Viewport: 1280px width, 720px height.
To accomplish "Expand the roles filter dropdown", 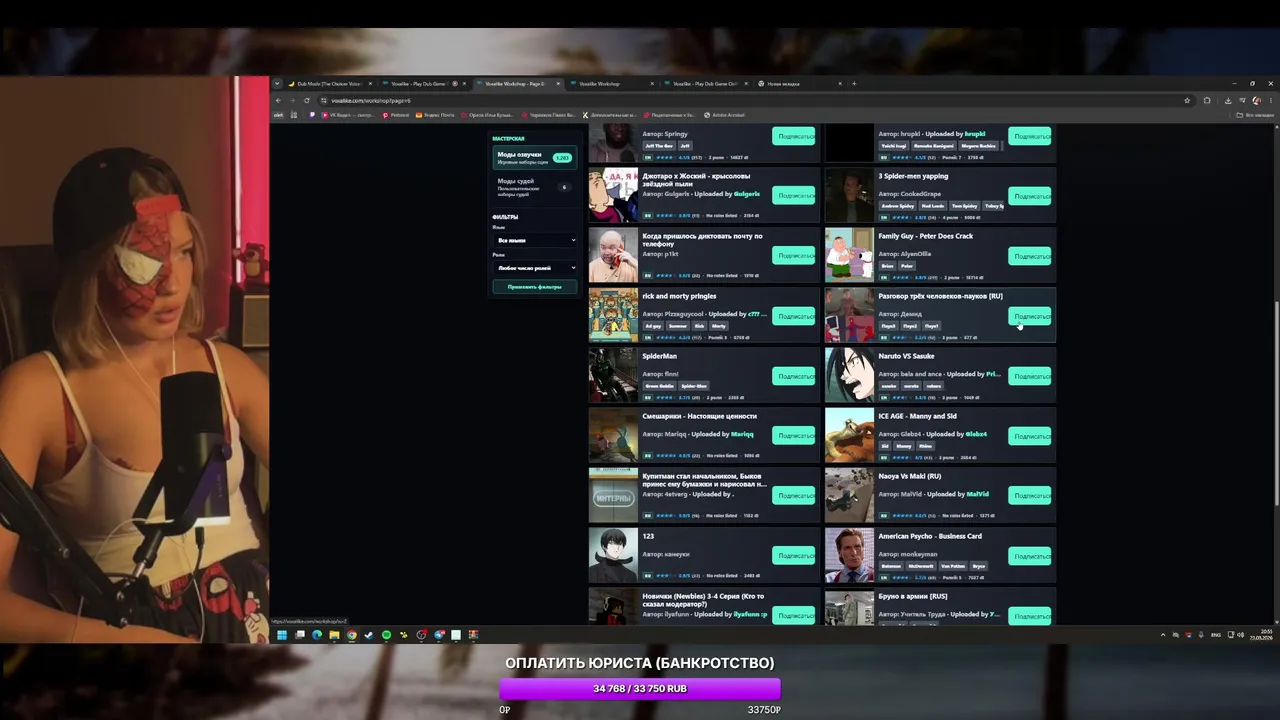I will pyautogui.click(x=536, y=268).
